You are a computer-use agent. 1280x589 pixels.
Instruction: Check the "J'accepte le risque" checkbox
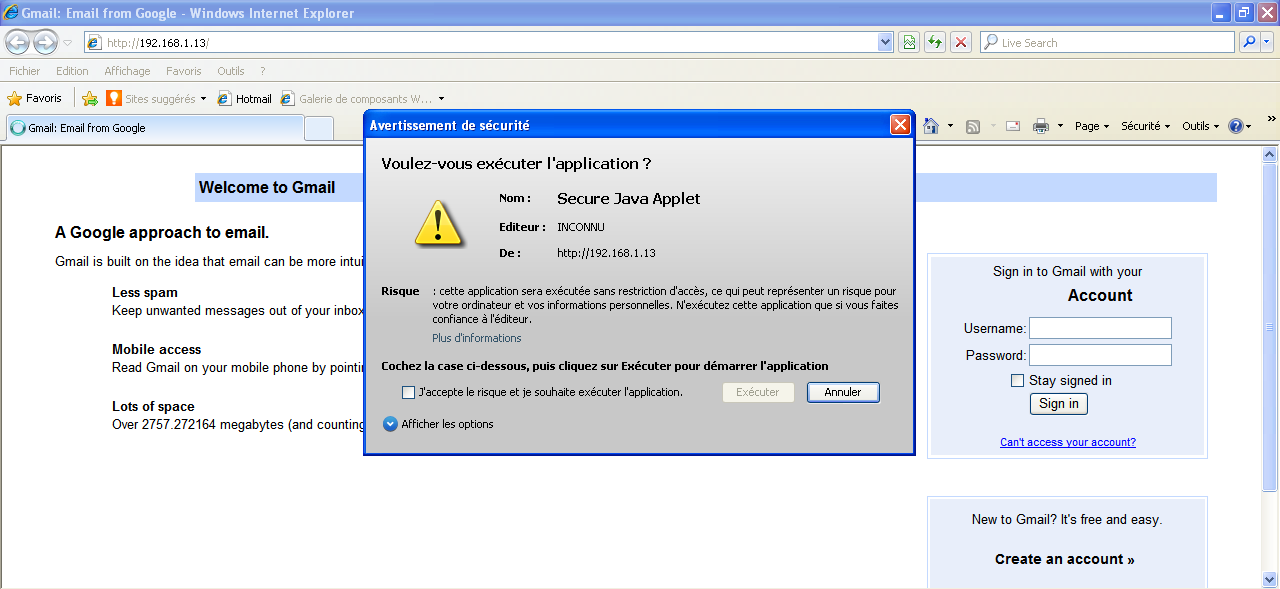click(408, 393)
